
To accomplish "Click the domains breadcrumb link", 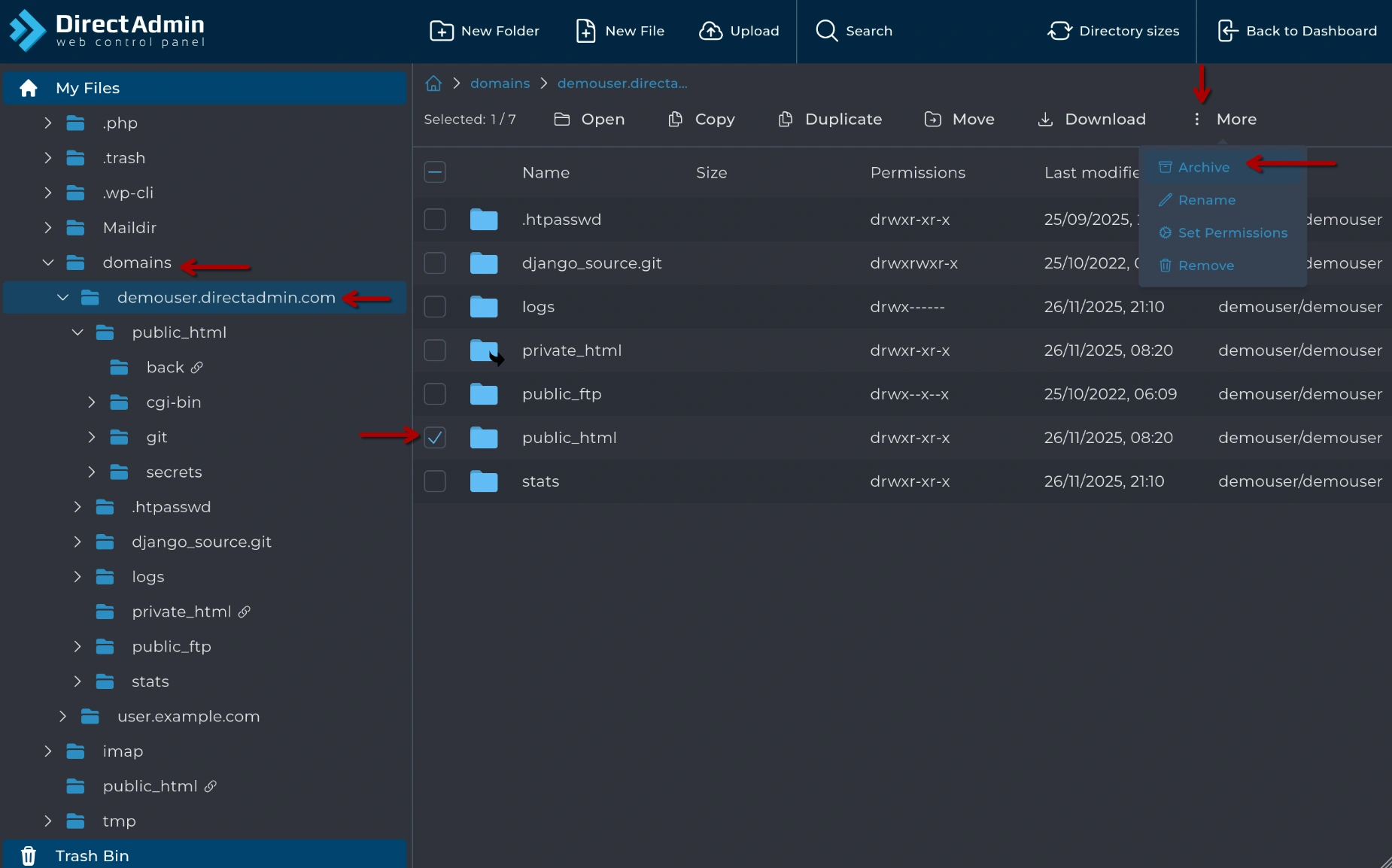I will coord(500,83).
